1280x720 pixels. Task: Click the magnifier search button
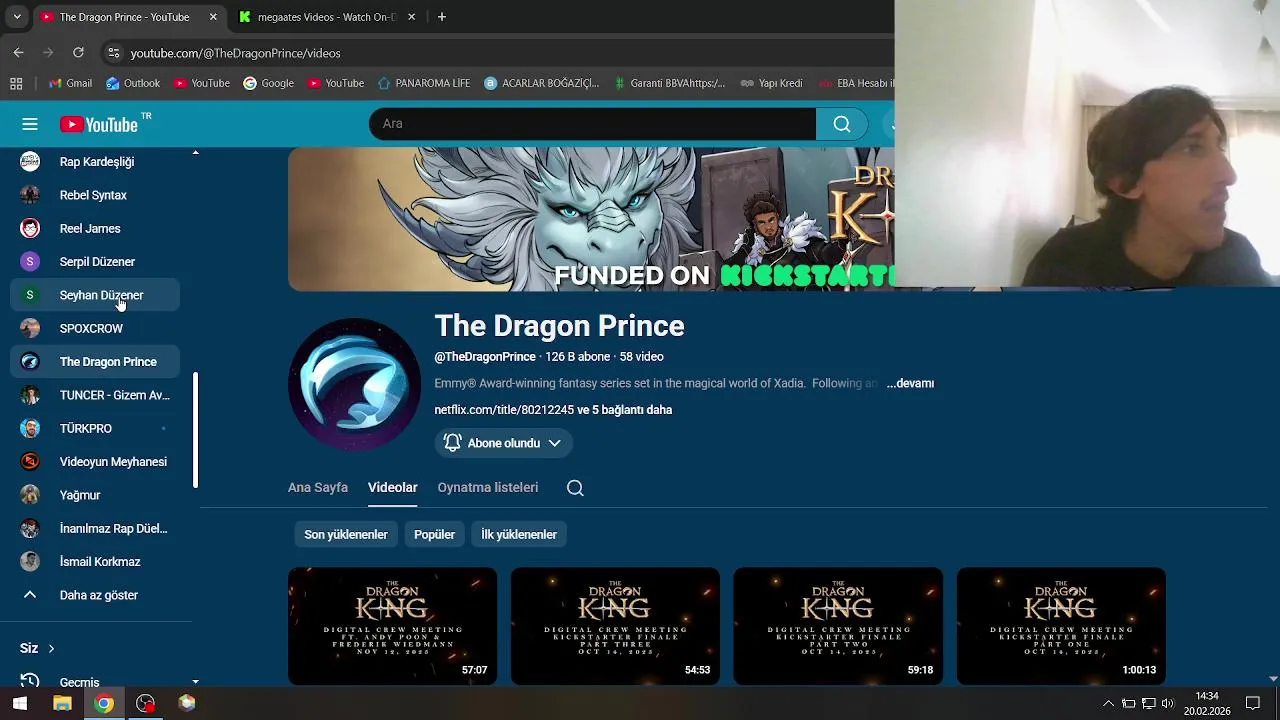(x=842, y=124)
